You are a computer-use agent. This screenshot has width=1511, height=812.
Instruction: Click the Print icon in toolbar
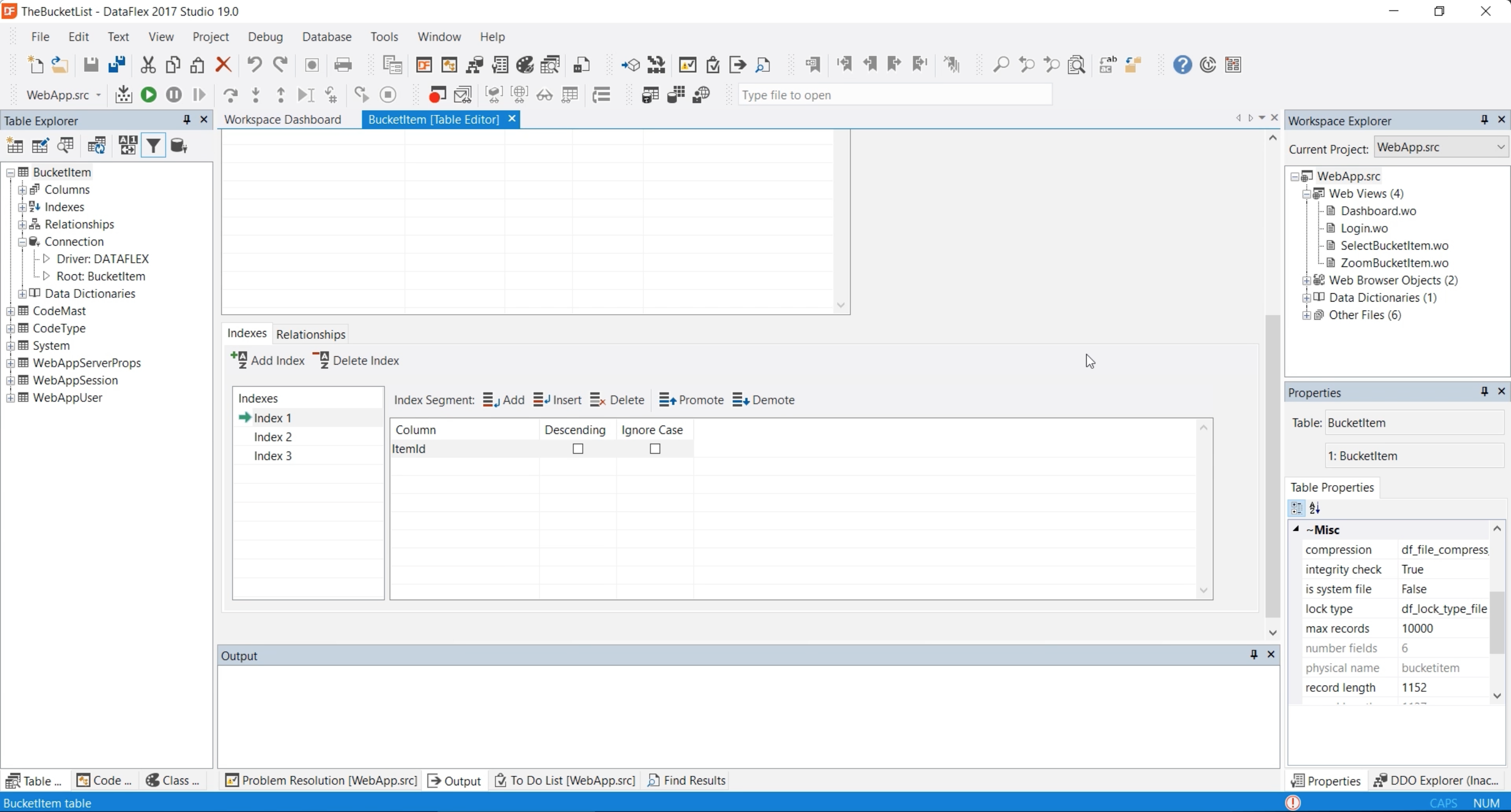[x=343, y=65]
